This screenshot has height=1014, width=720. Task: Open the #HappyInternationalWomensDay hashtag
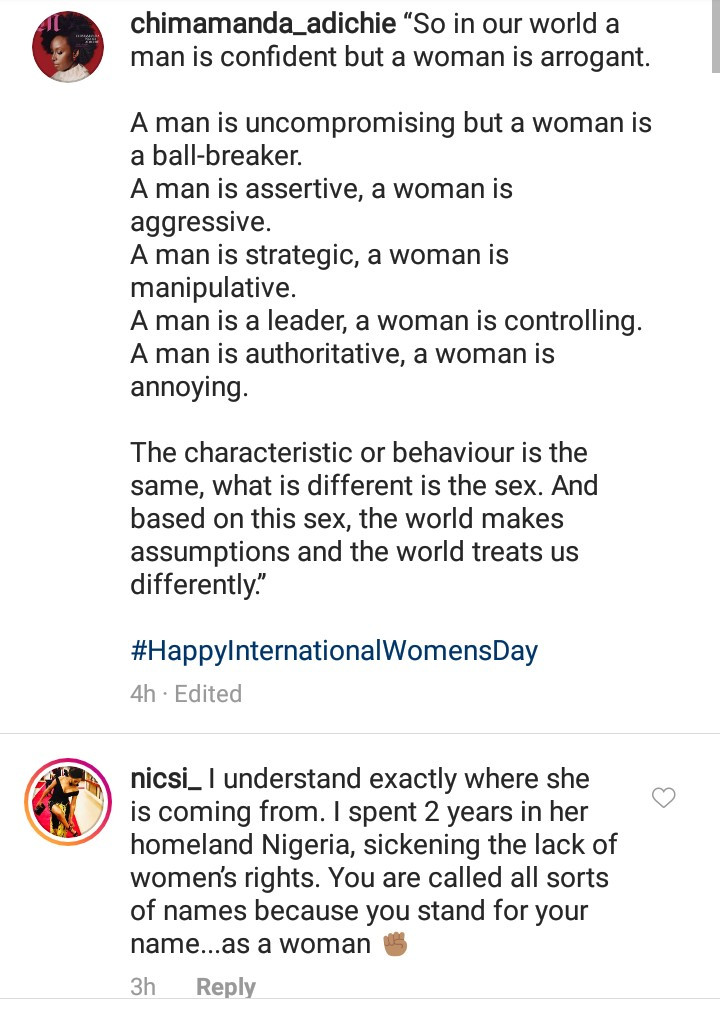(x=334, y=651)
